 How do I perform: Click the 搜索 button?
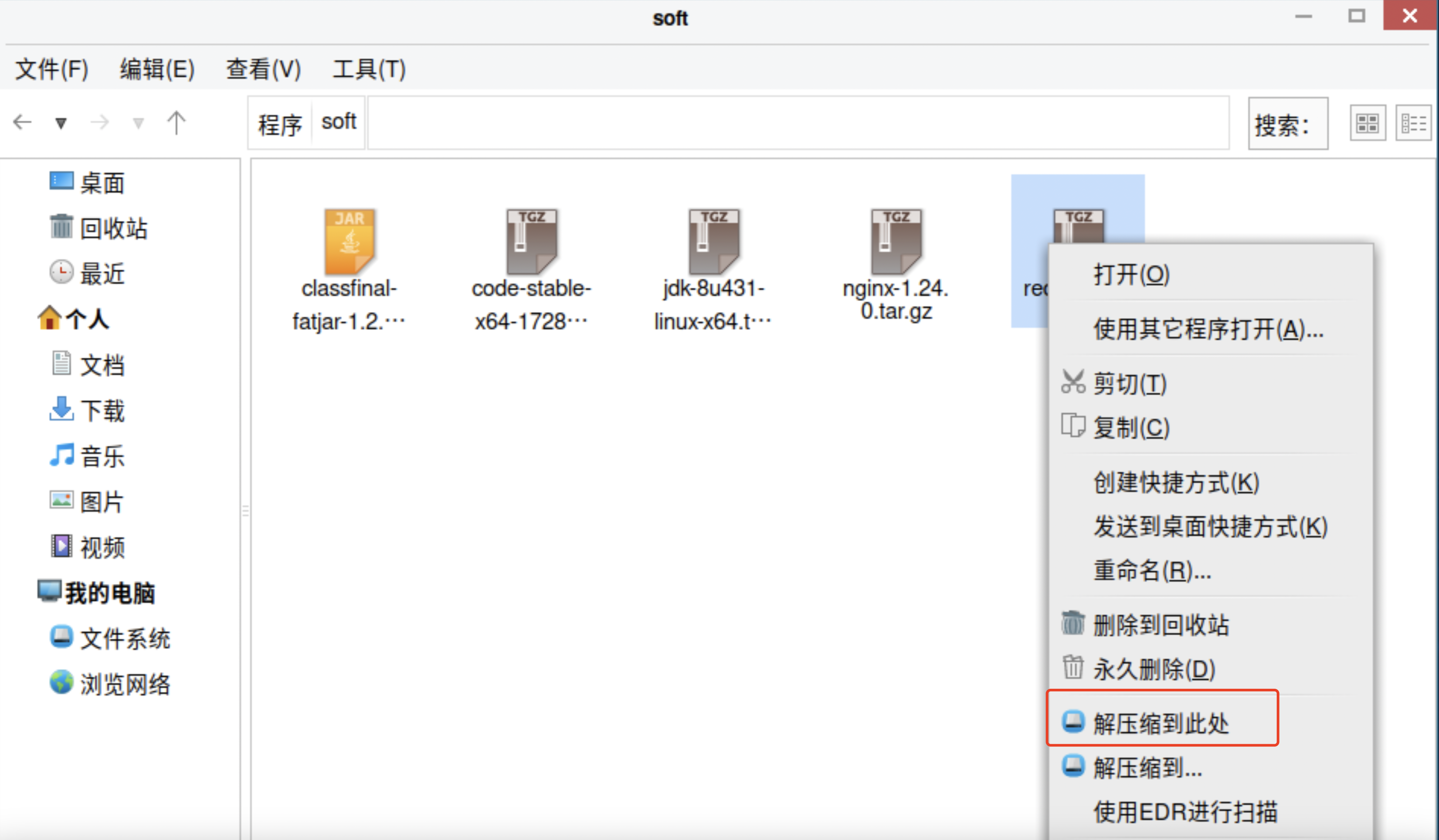(x=1288, y=123)
